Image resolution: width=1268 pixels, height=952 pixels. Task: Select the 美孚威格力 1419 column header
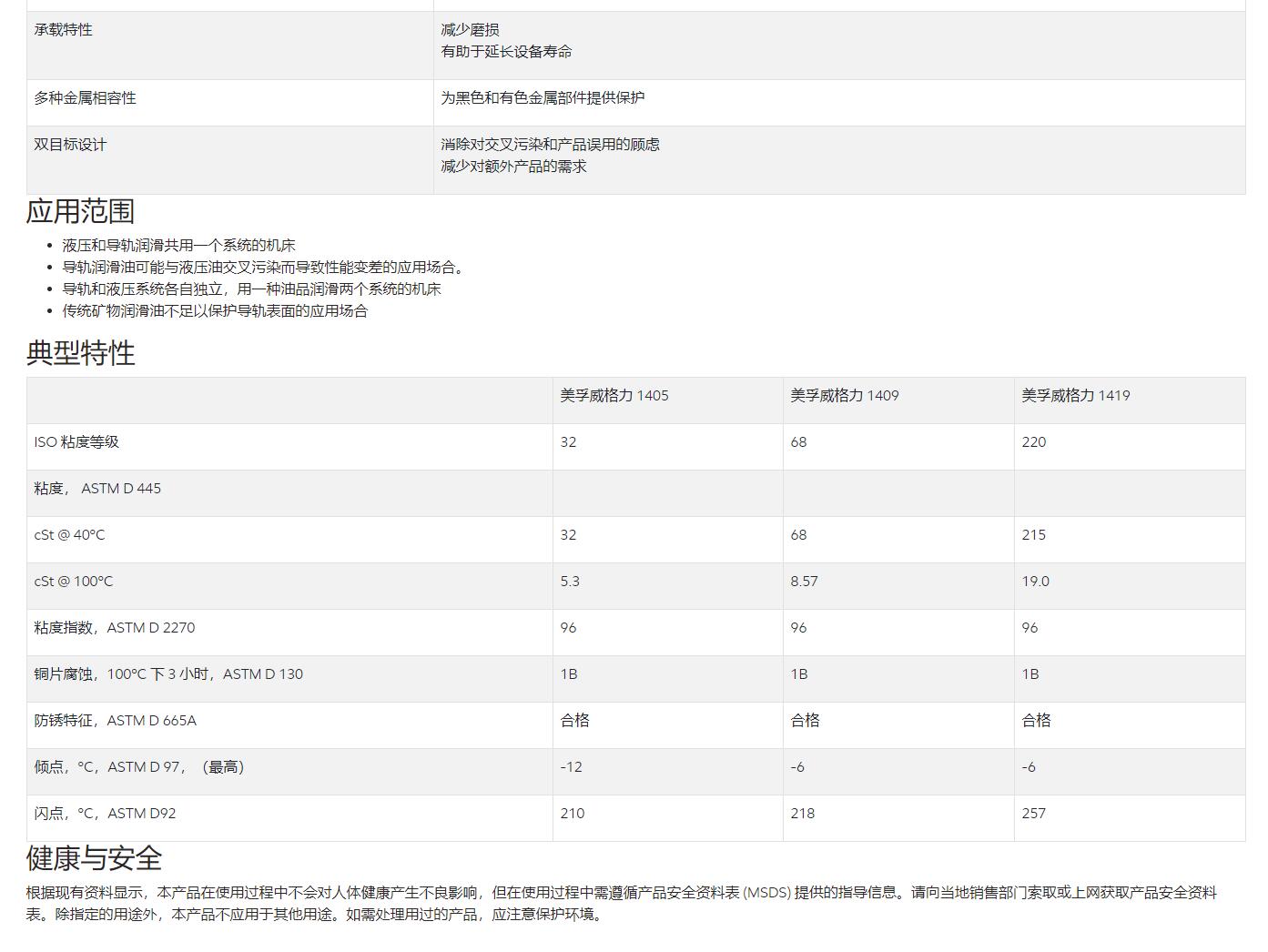(1076, 395)
